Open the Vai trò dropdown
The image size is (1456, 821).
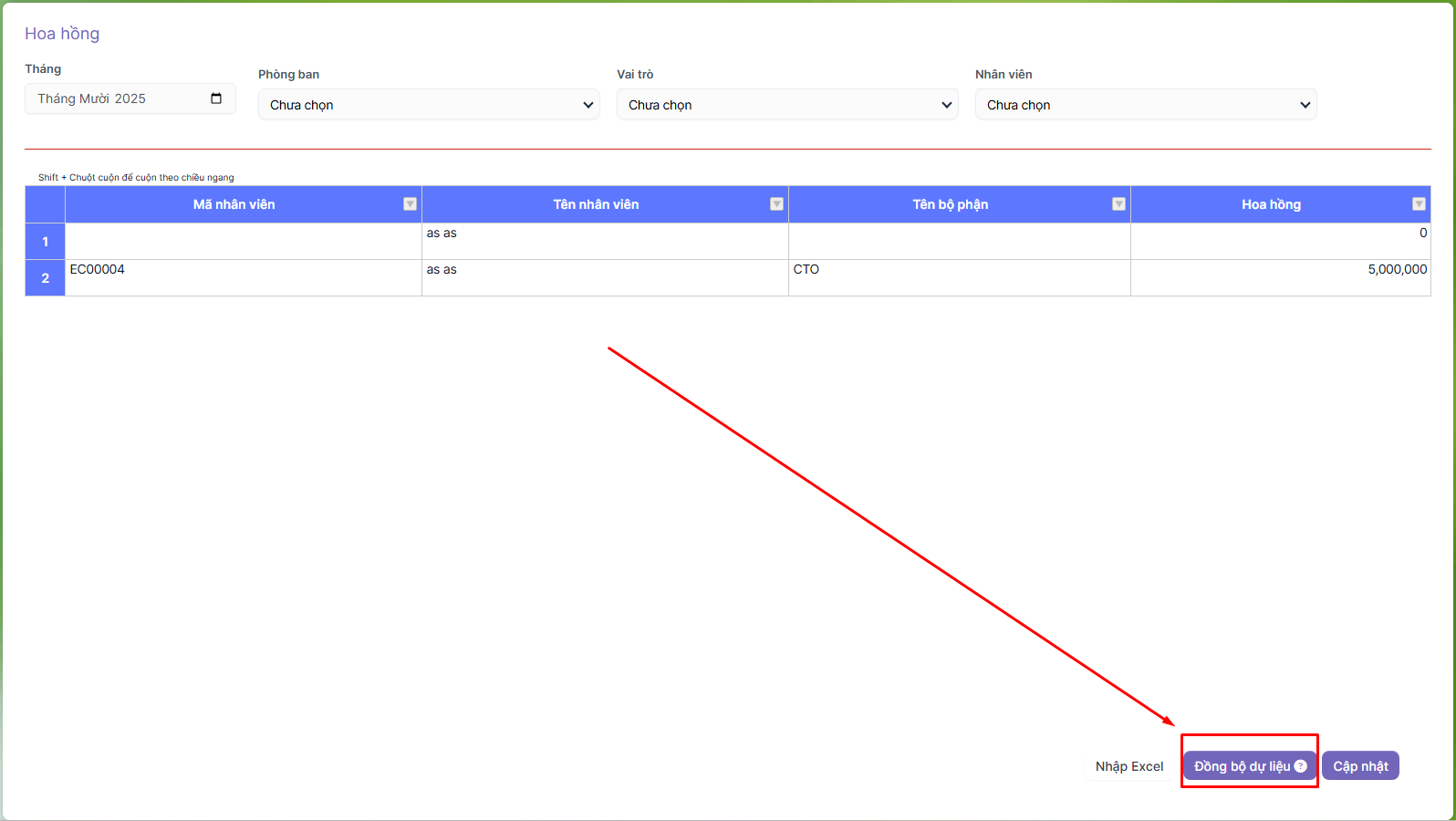(x=787, y=105)
